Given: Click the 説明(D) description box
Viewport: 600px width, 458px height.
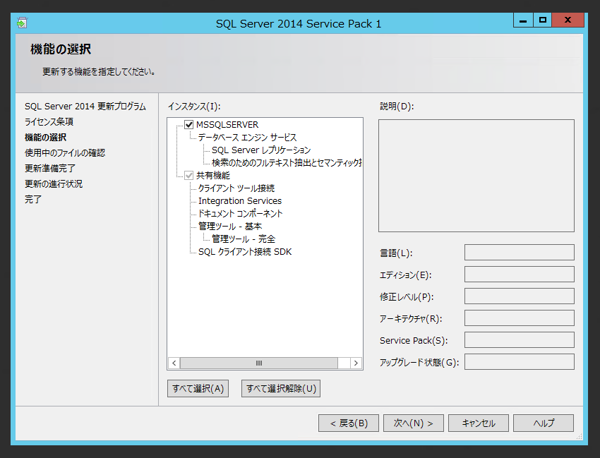Looking at the screenshot, I should click(x=476, y=176).
